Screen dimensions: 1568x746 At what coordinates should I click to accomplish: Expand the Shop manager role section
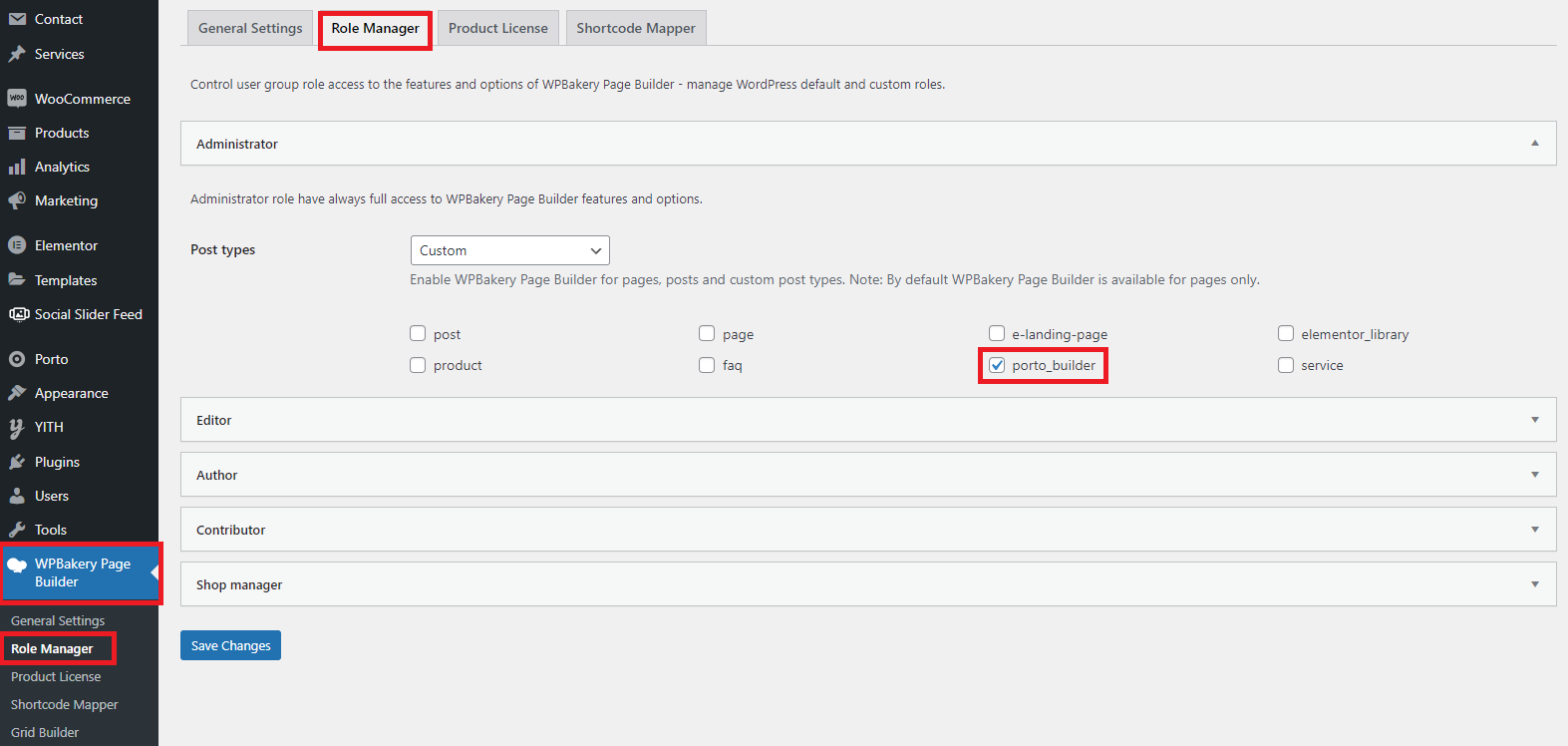(868, 584)
